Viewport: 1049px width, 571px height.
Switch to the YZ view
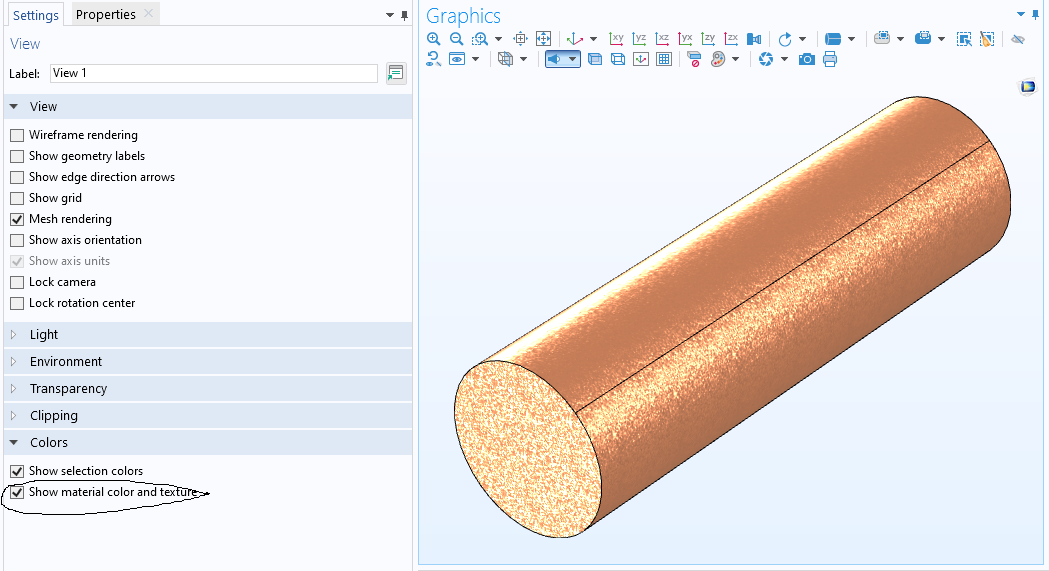639,39
